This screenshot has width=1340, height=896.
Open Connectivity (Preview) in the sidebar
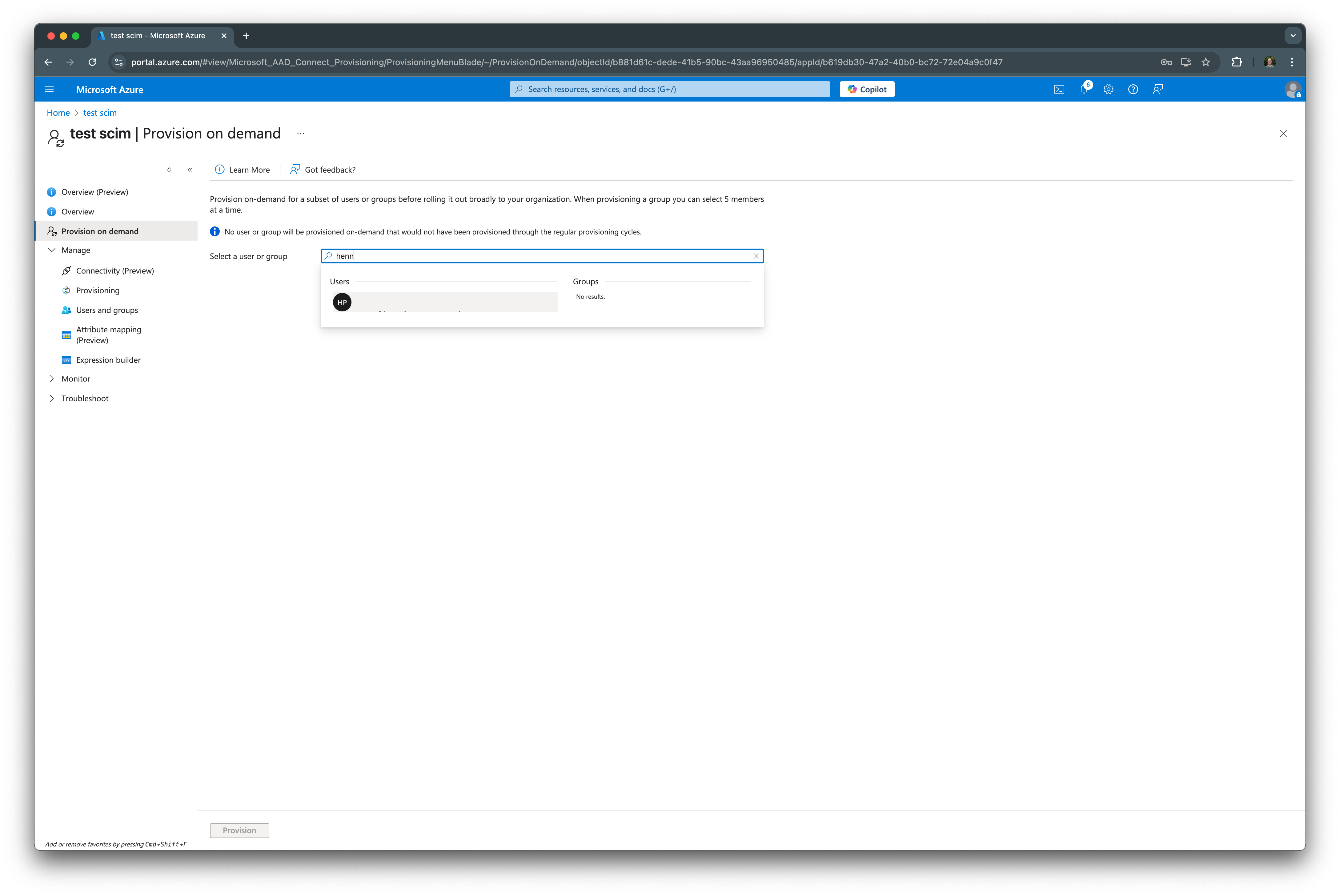click(x=114, y=270)
